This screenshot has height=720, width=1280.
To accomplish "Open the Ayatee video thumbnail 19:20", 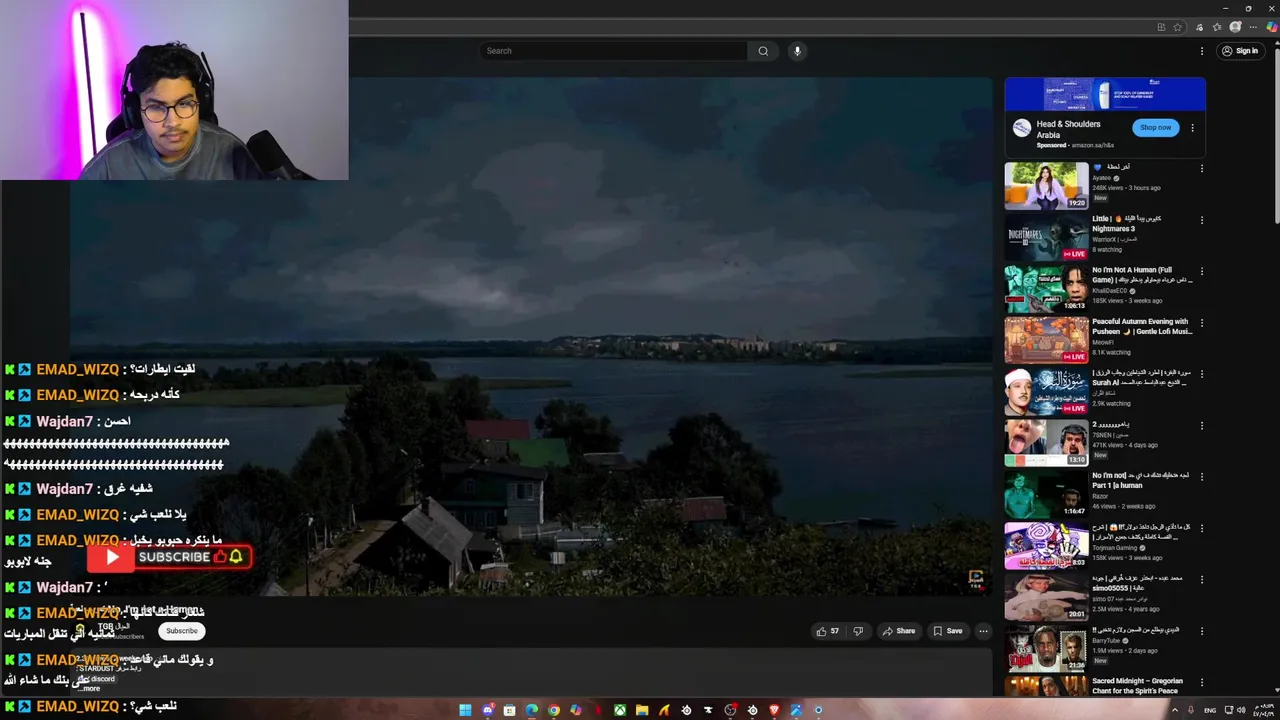I will point(1046,186).
